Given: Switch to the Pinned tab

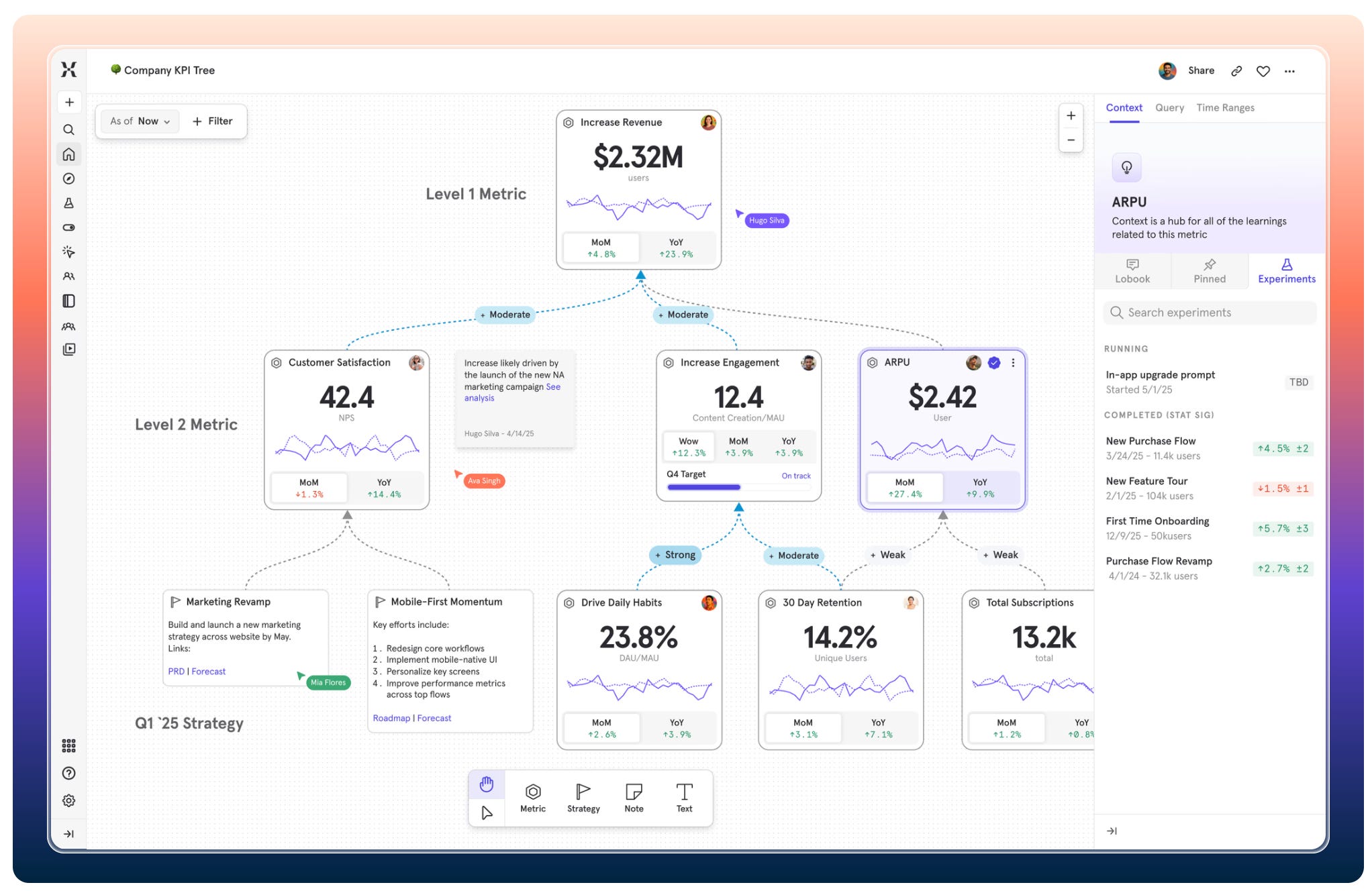Looking at the screenshot, I should (x=1209, y=271).
